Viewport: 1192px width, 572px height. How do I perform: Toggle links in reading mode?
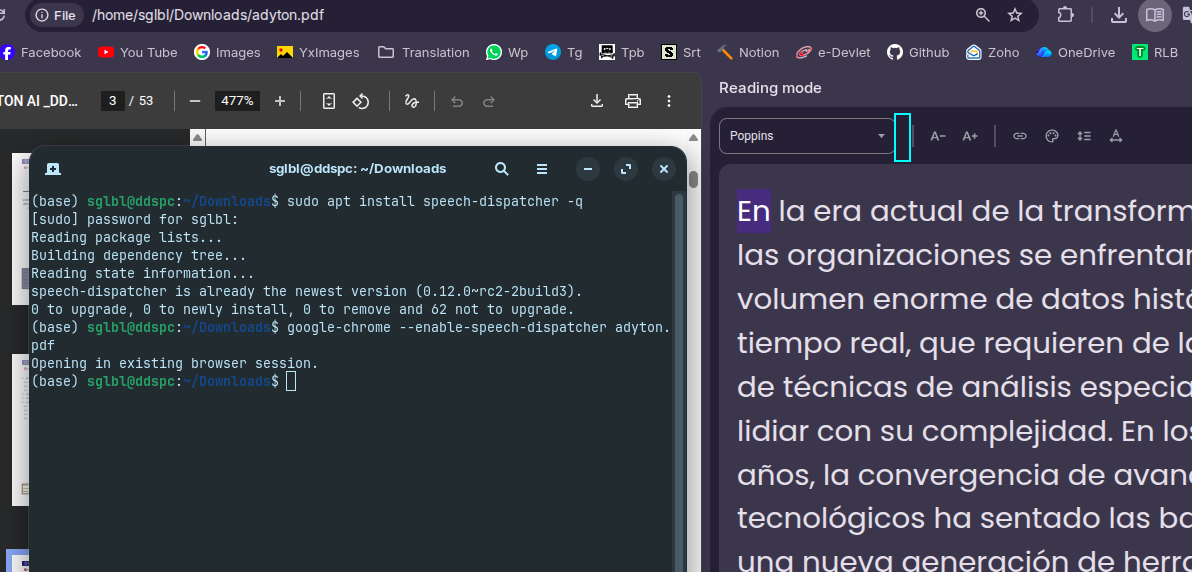1020,136
